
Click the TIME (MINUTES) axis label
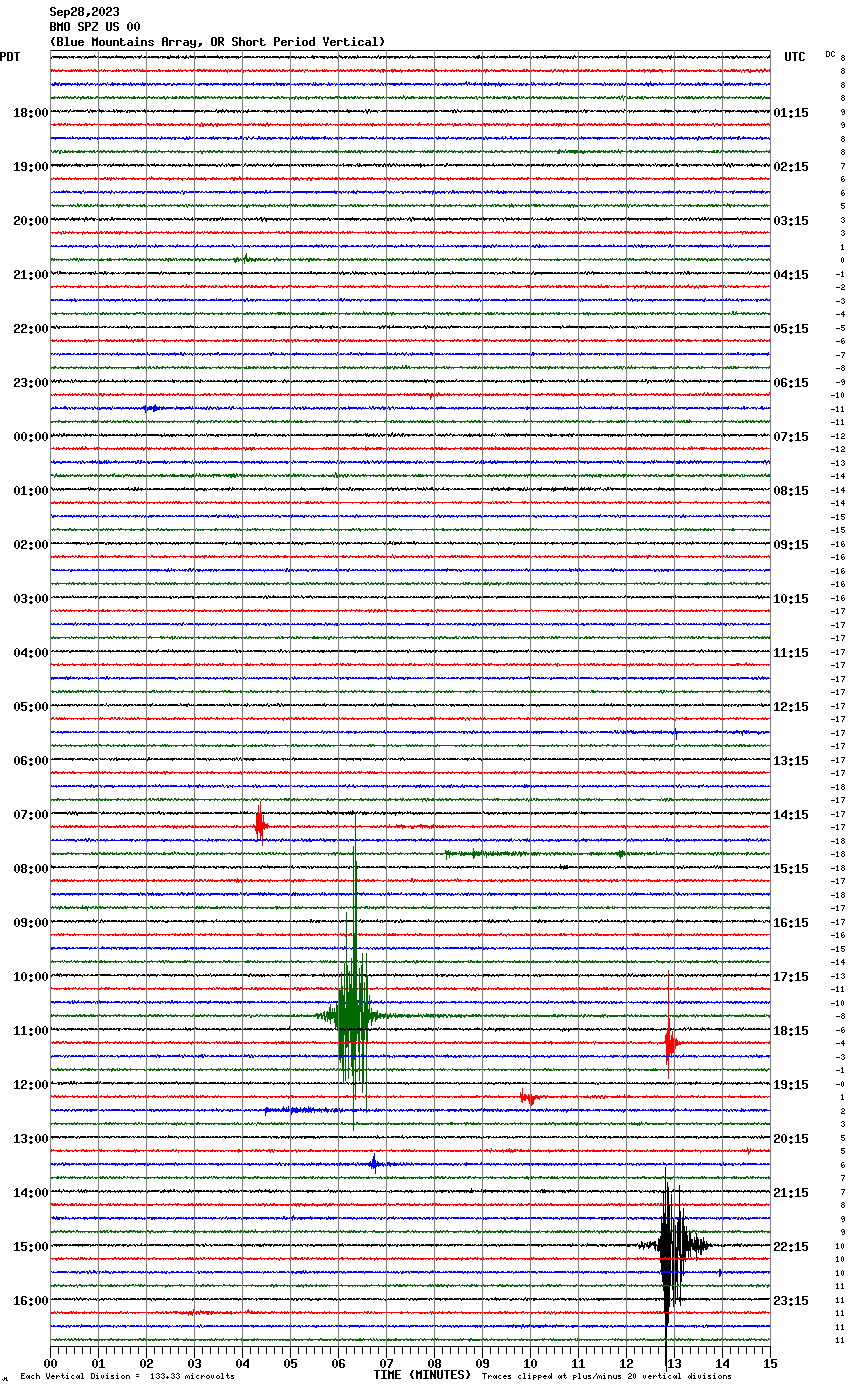[422, 1375]
